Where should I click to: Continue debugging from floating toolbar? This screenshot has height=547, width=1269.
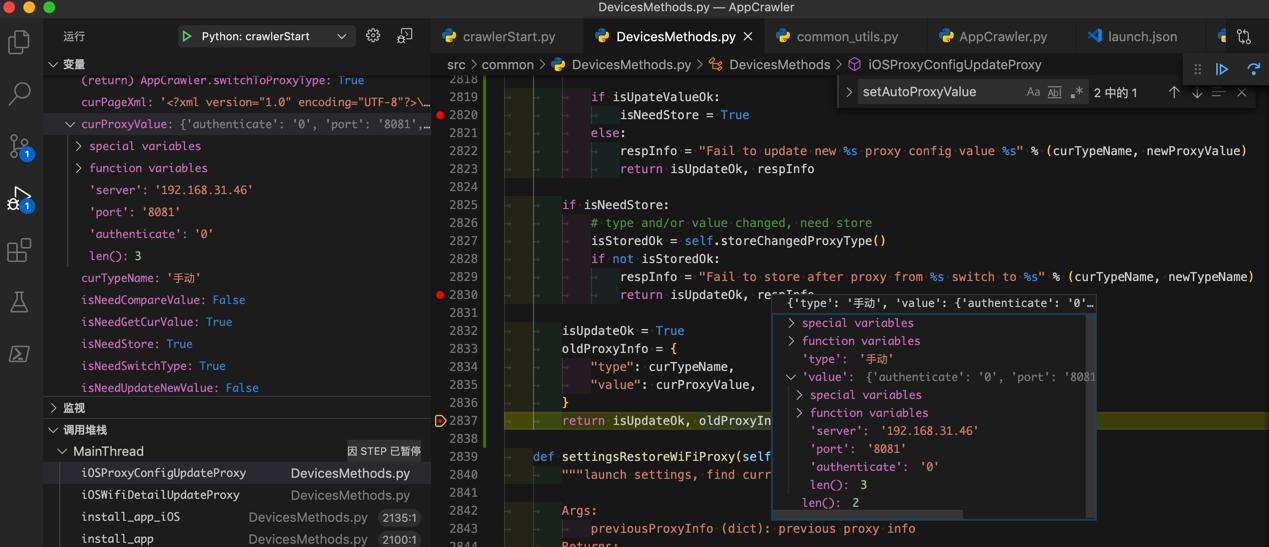[1222, 69]
